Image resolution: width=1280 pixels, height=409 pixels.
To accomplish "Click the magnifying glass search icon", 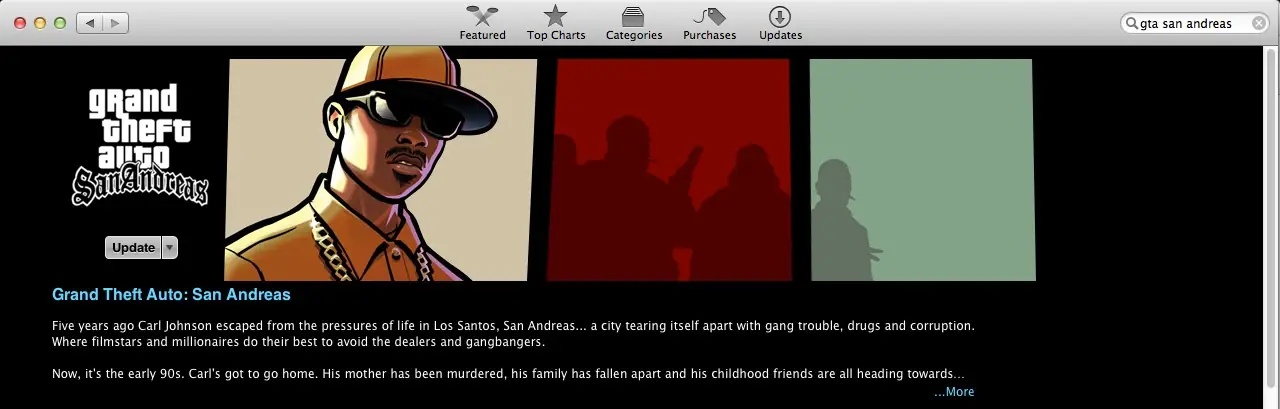I will click(1132, 23).
